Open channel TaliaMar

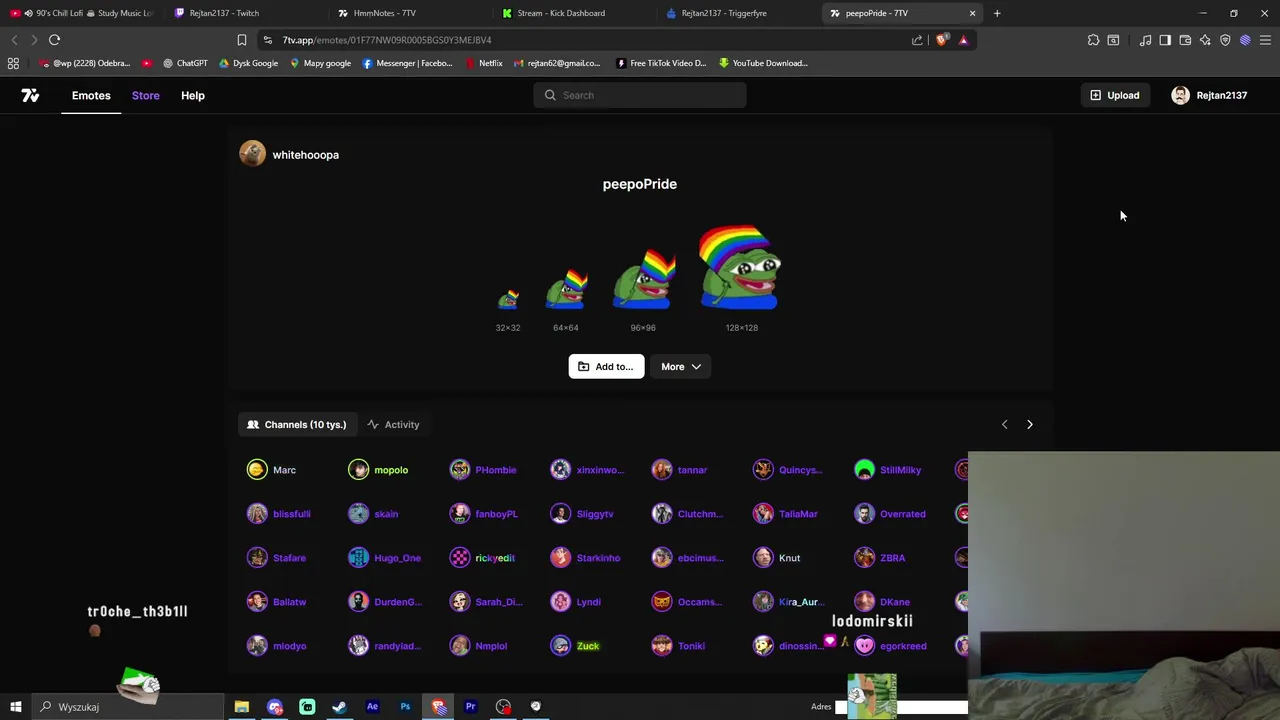click(x=786, y=514)
